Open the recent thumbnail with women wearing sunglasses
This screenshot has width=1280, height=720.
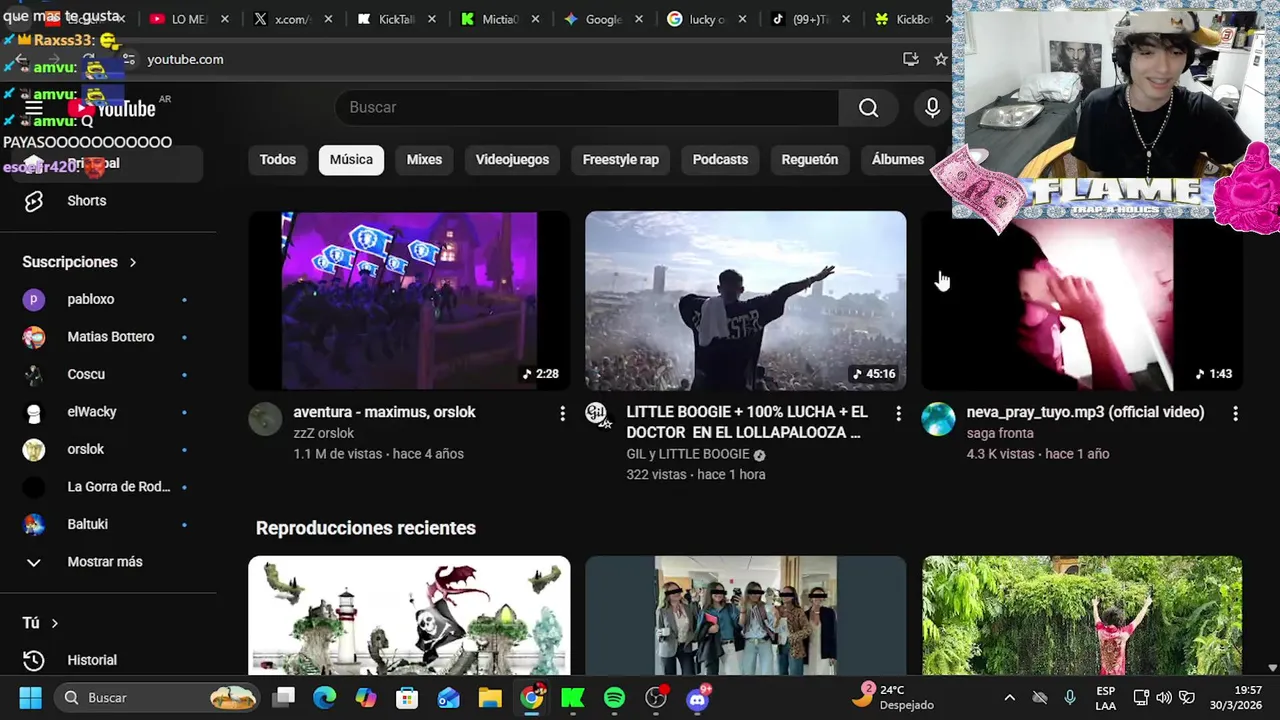click(746, 615)
